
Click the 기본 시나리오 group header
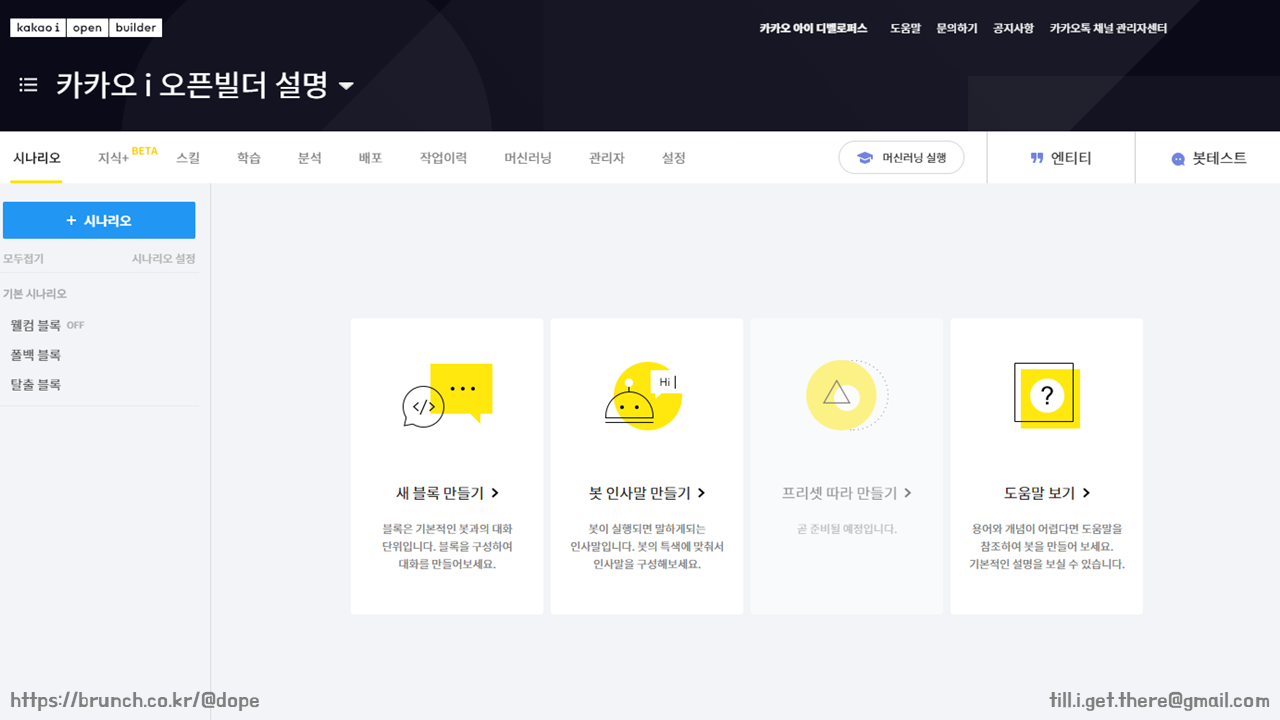pos(35,294)
